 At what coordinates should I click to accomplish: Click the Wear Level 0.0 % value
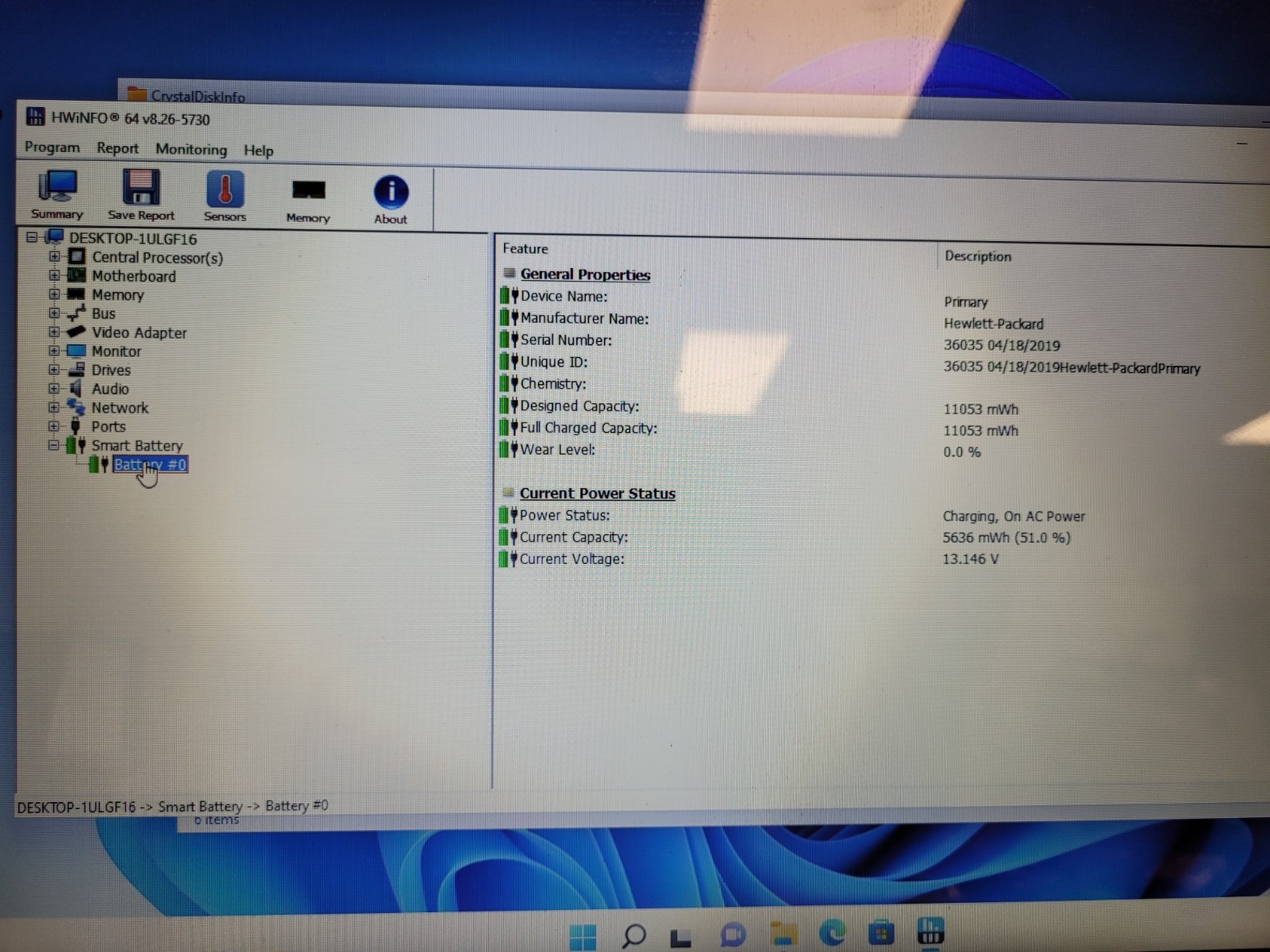[x=962, y=452]
